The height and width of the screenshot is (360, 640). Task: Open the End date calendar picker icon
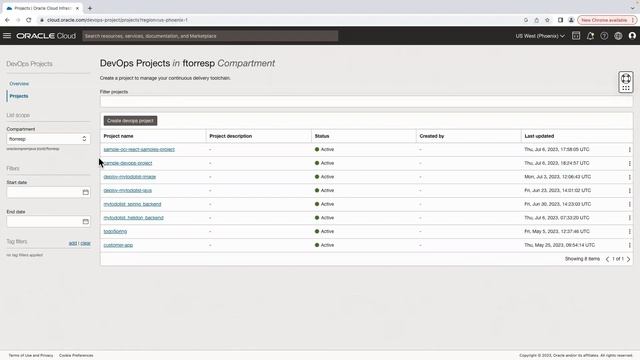click(x=85, y=222)
